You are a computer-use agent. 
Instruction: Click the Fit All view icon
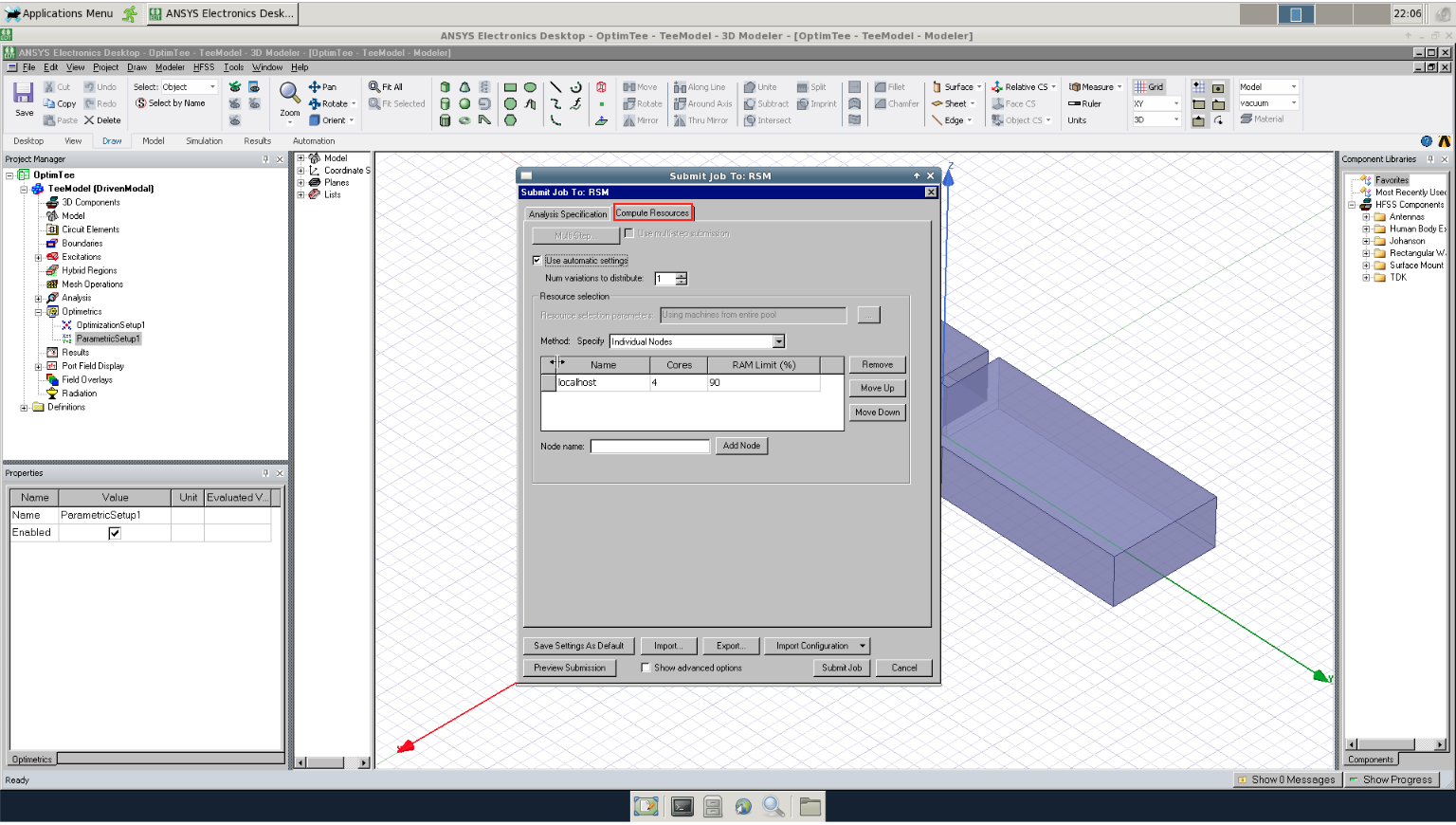374,87
